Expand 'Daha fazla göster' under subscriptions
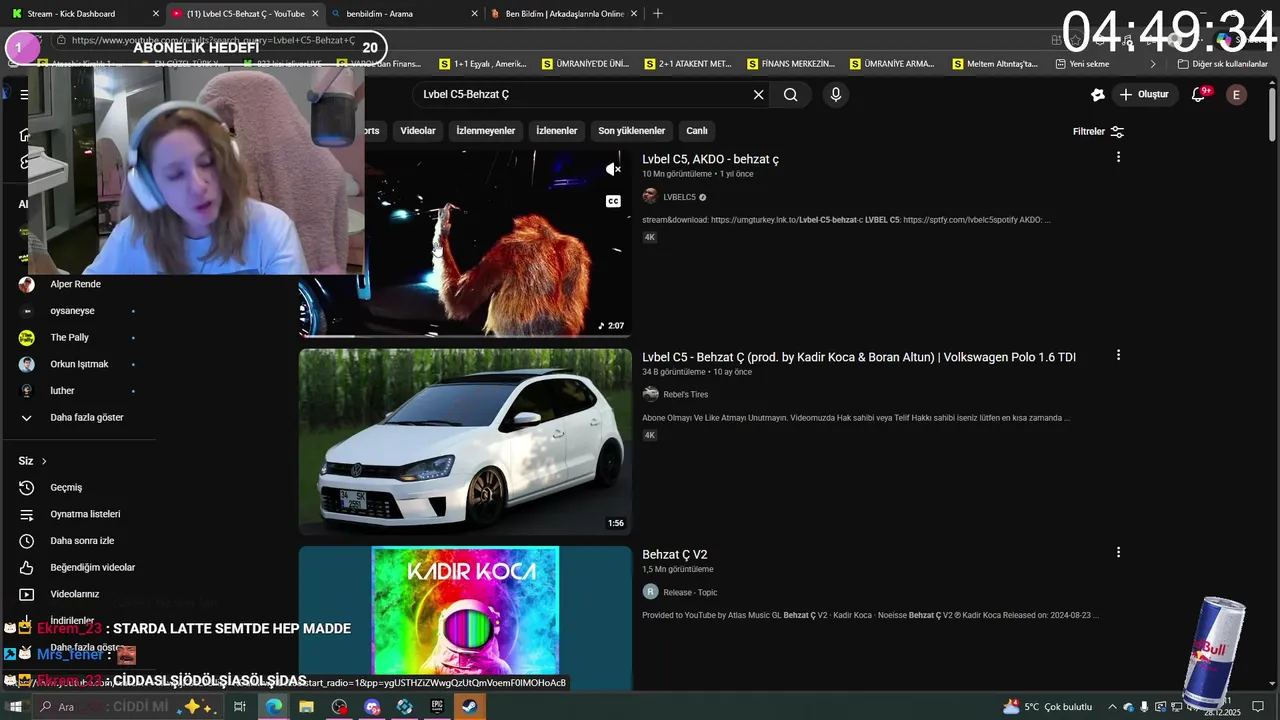Image resolution: width=1280 pixels, height=720 pixels. [x=87, y=417]
